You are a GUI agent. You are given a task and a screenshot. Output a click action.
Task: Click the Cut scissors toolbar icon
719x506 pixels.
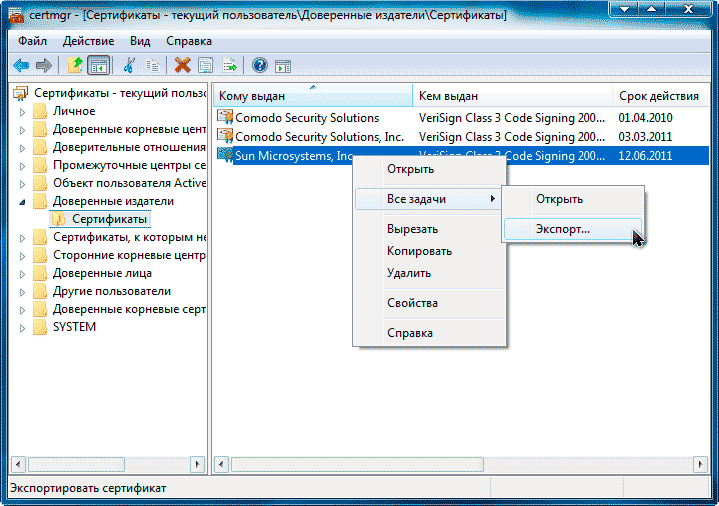coord(129,66)
